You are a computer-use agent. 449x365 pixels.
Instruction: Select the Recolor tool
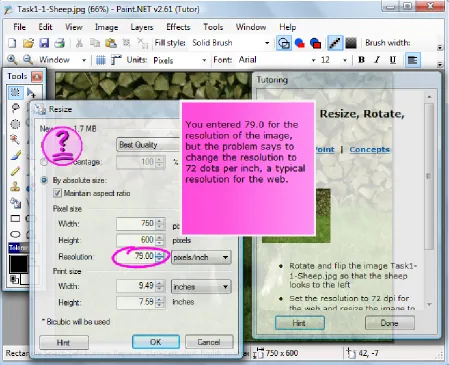pyautogui.click(x=15, y=203)
